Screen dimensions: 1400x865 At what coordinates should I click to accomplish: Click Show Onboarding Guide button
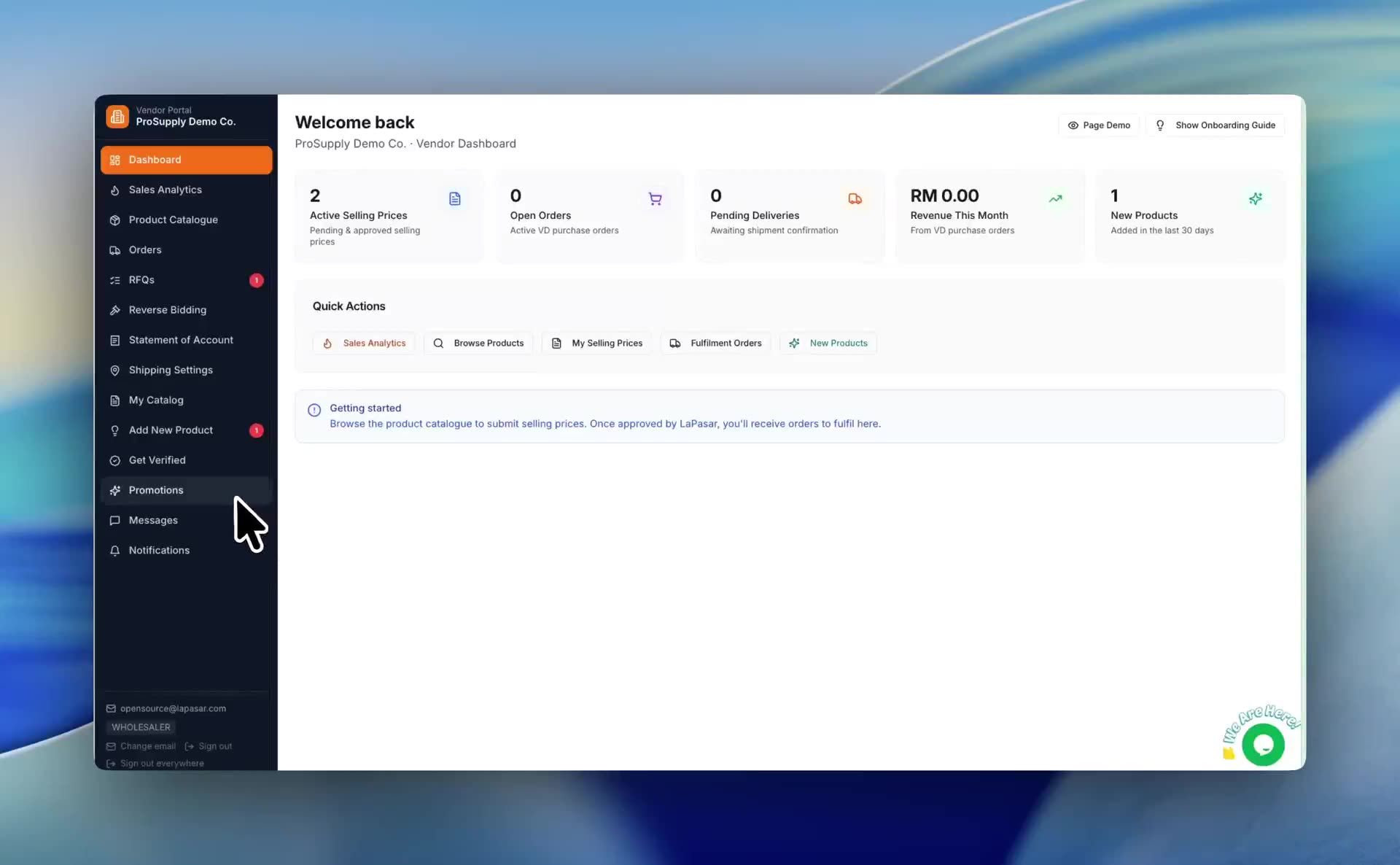click(1216, 125)
